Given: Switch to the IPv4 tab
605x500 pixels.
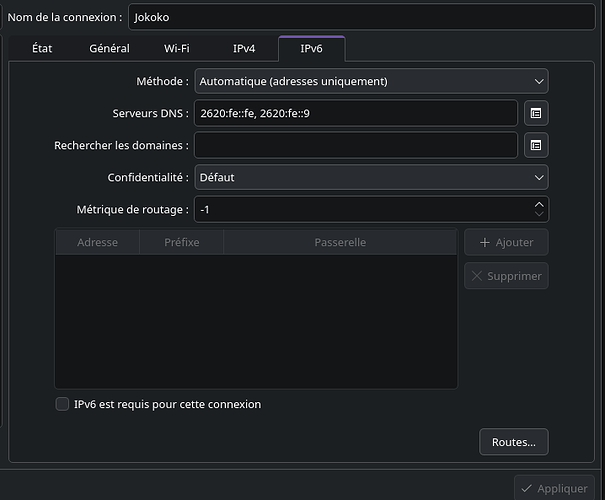Looking at the screenshot, I should (x=244, y=49).
